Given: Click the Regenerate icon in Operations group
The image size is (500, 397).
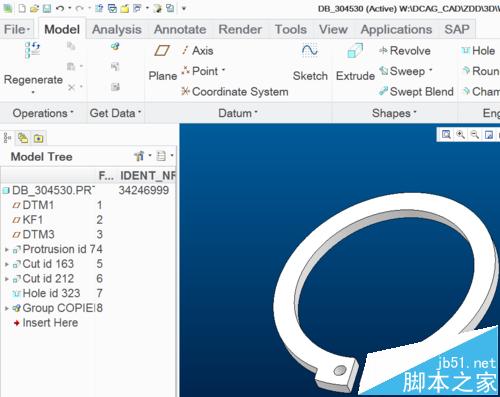Looking at the screenshot, I should 33,50.
